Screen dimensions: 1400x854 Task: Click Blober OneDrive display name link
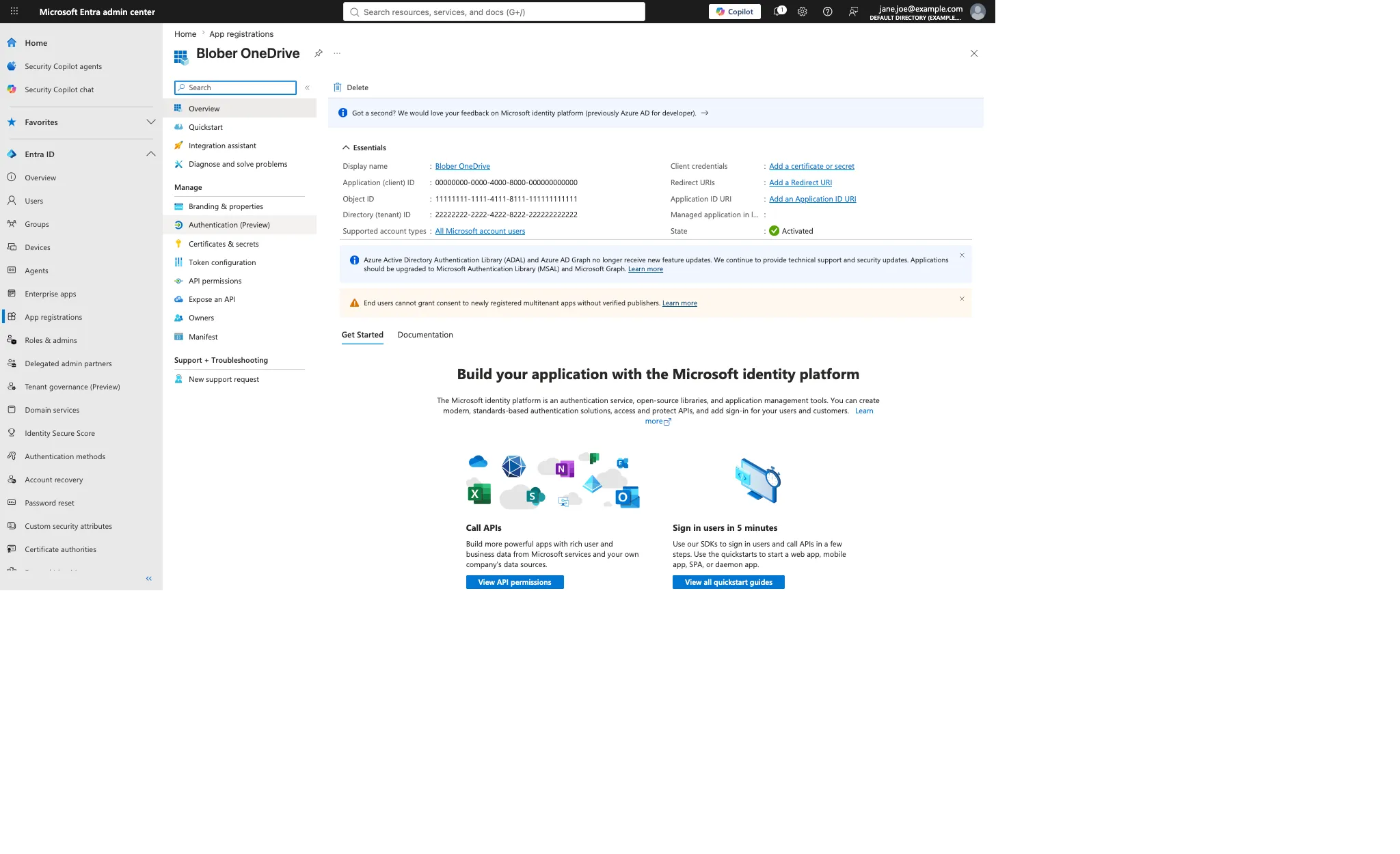pos(463,166)
